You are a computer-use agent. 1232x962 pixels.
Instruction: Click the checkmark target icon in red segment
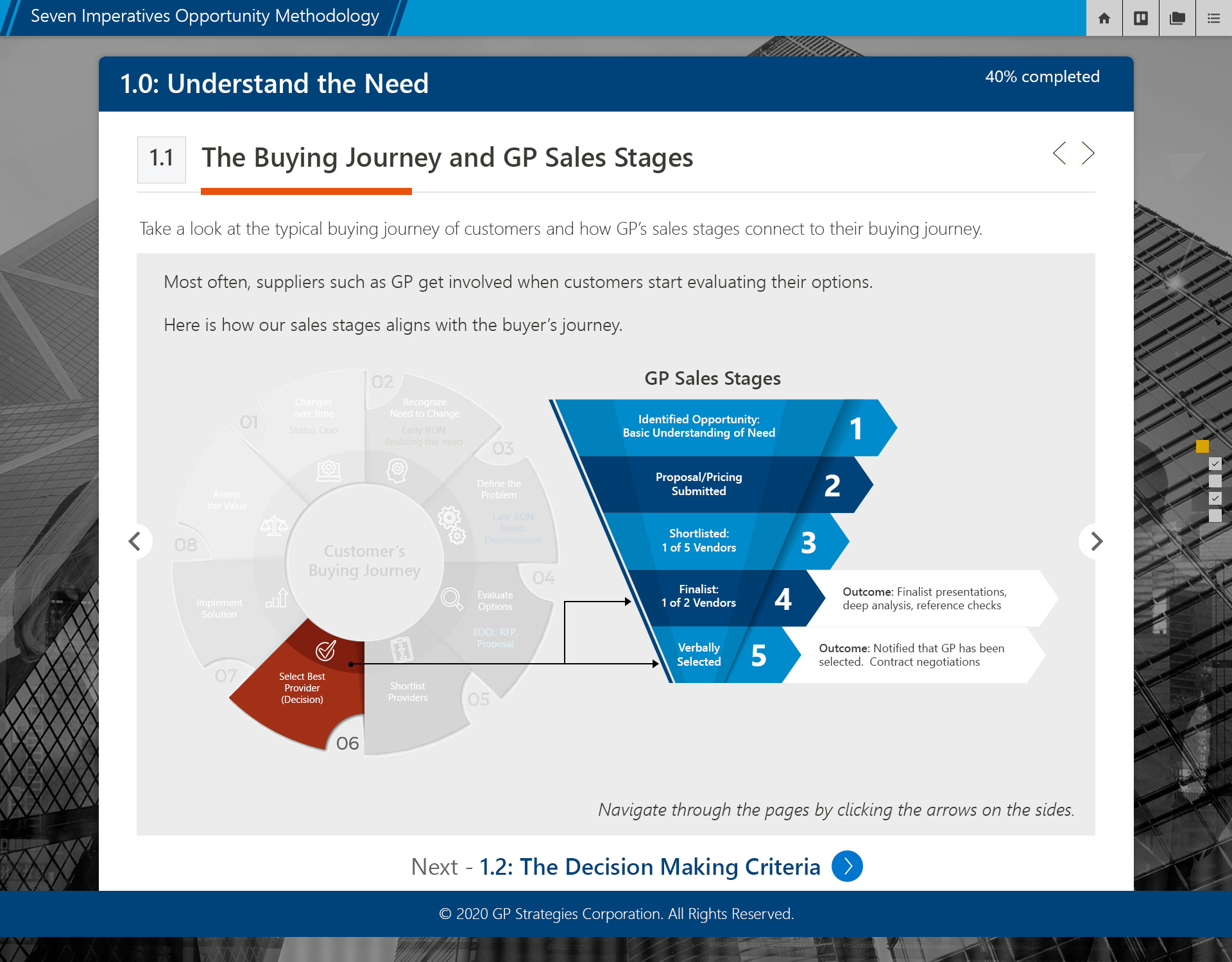pyautogui.click(x=326, y=650)
